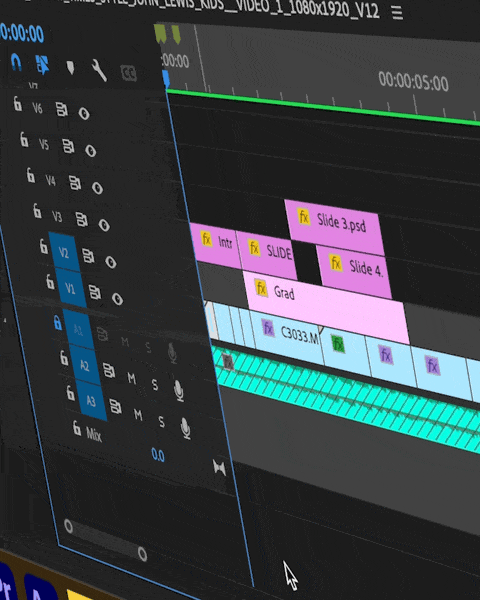Click the Premiere Pro taskbar icon
Image resolution: width=480 pixels, height=600 pixels.
[6, 582]
